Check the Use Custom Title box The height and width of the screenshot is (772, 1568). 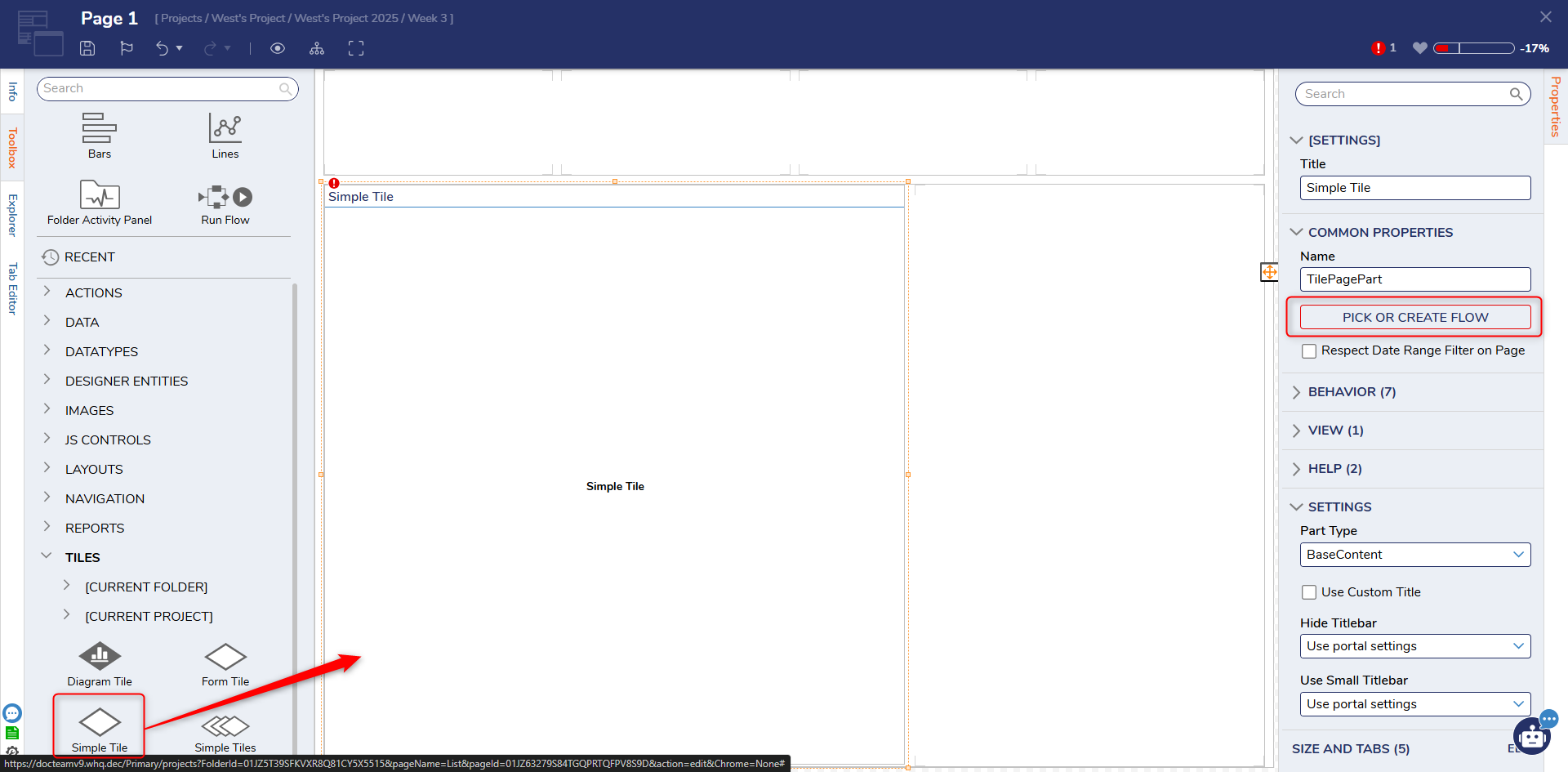(1309, 592)
